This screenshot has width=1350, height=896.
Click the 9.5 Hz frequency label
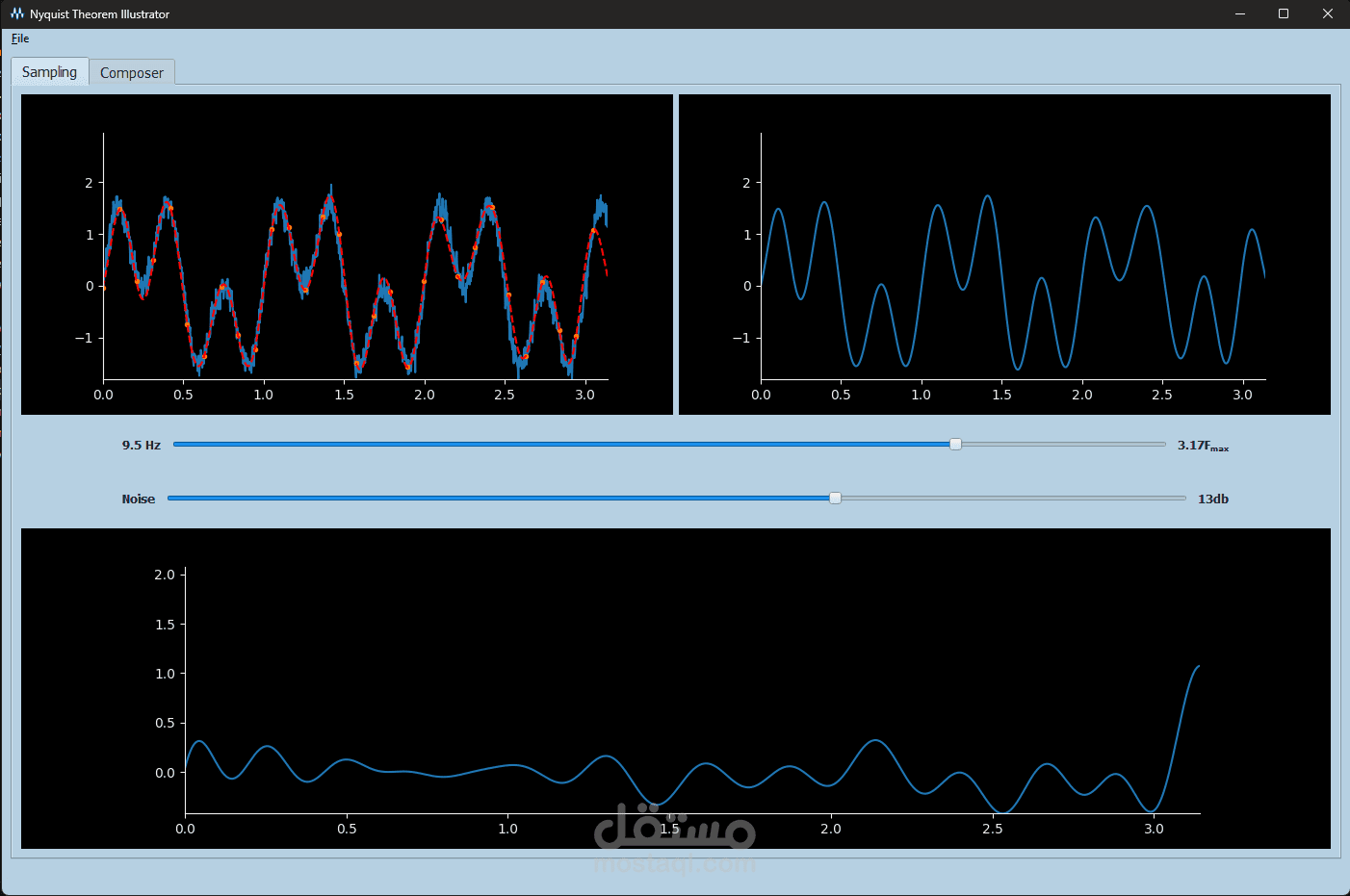pyautogui.click(x=142, y=445)
